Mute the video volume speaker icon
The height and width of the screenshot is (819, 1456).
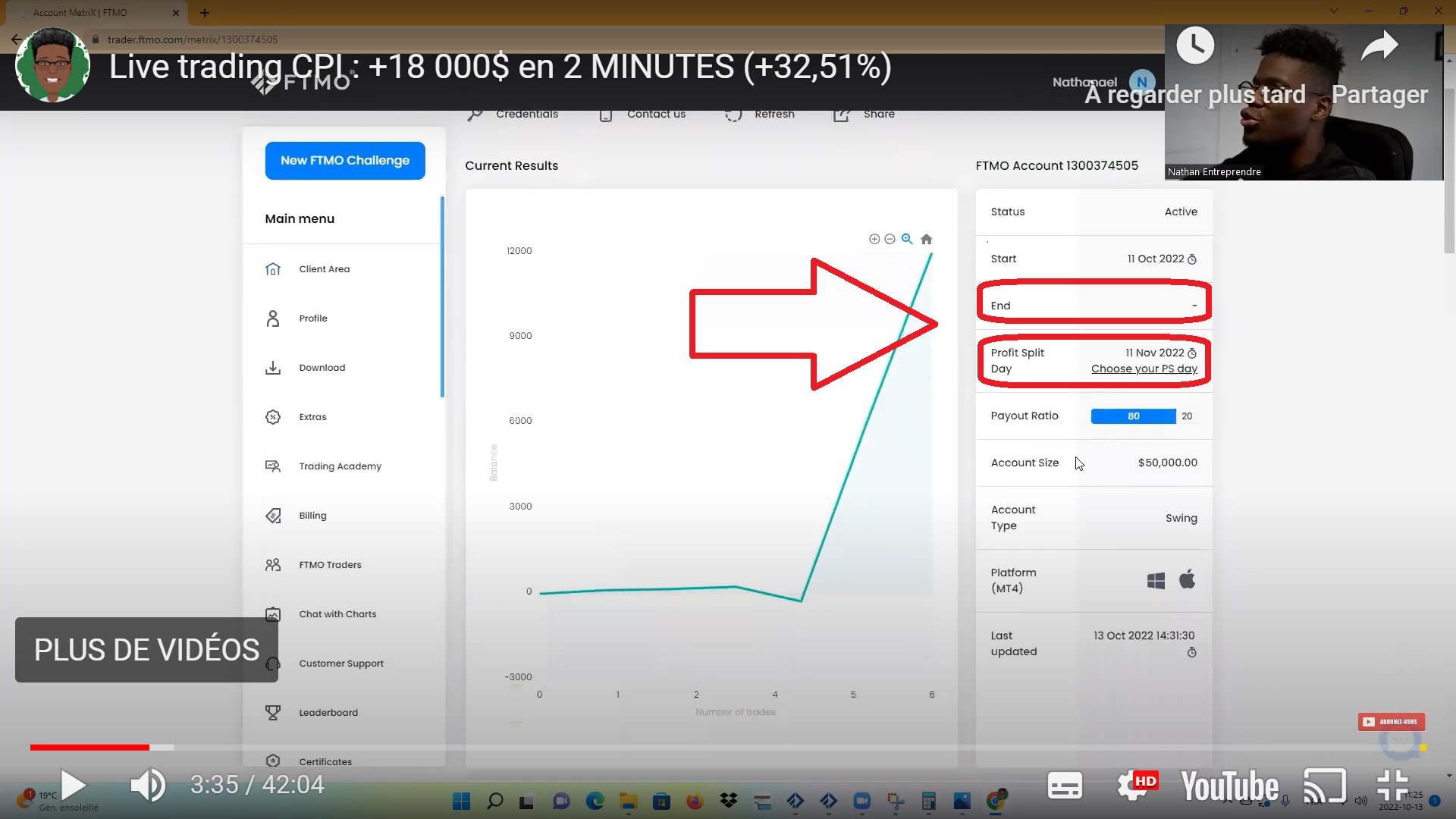click(147, 785)
